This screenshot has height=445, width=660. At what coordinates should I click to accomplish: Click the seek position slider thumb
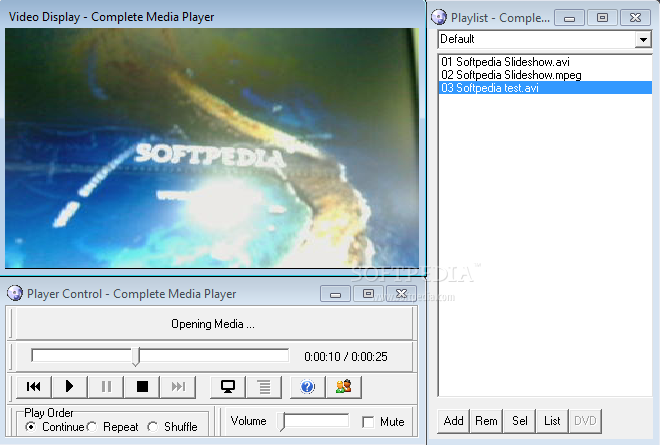(x=136, y=357)
